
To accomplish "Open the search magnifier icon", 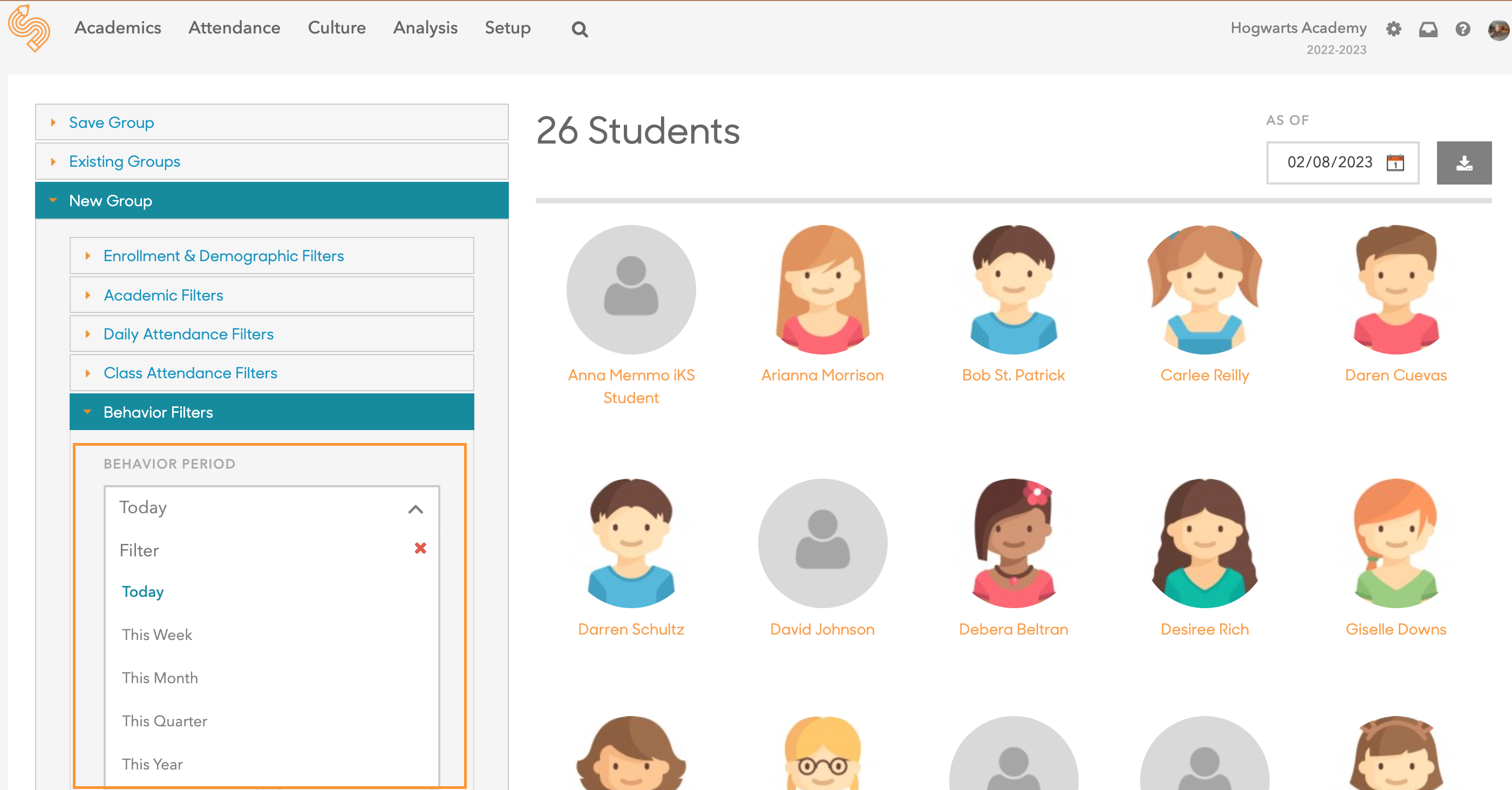I will point(580,29).
